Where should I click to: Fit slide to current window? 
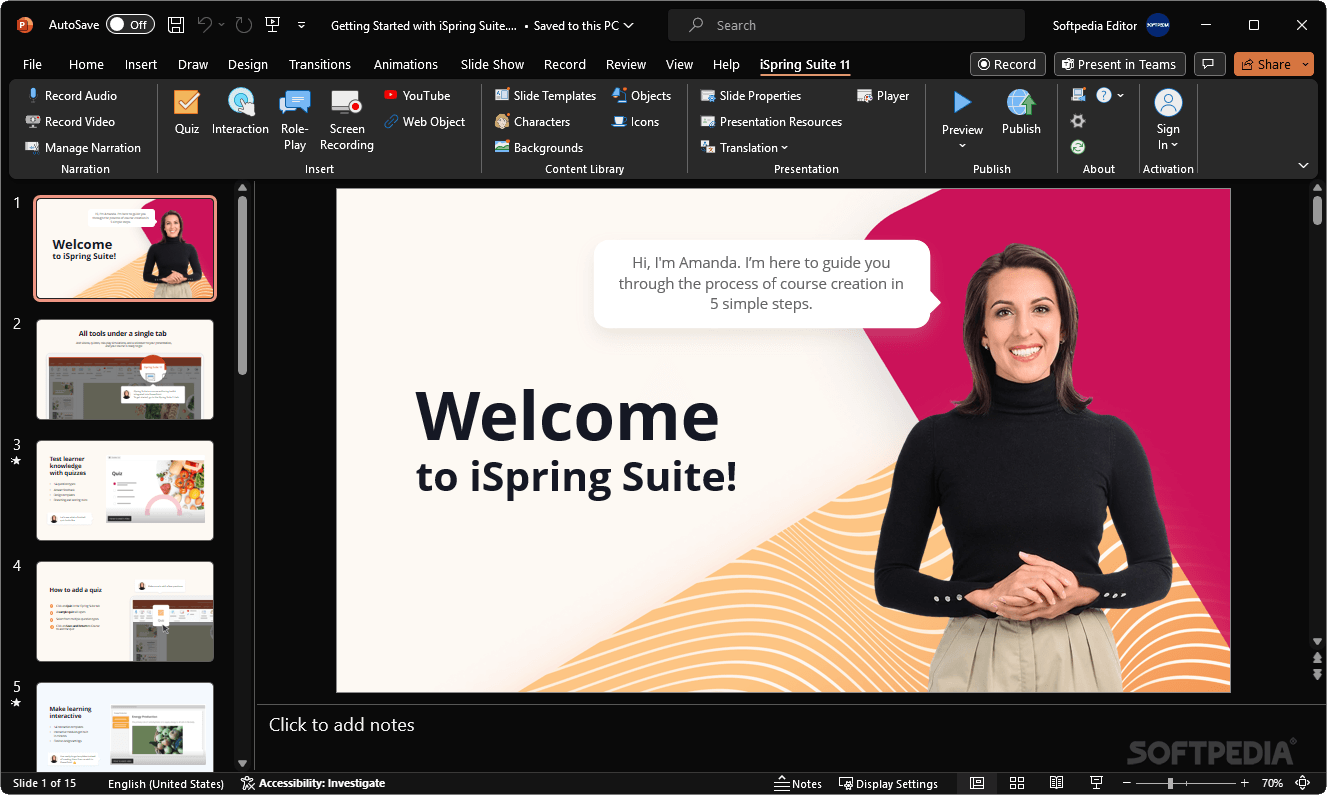(1303, 783)
